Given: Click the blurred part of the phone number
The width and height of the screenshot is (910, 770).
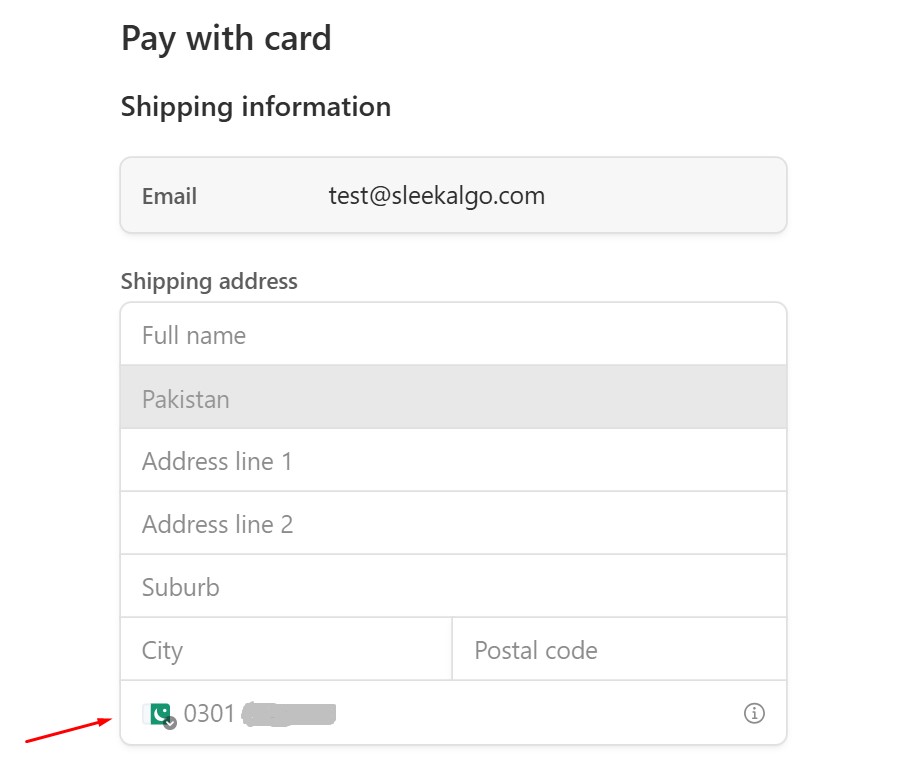Looking at the screenshot, I should (x=290, y=713).
